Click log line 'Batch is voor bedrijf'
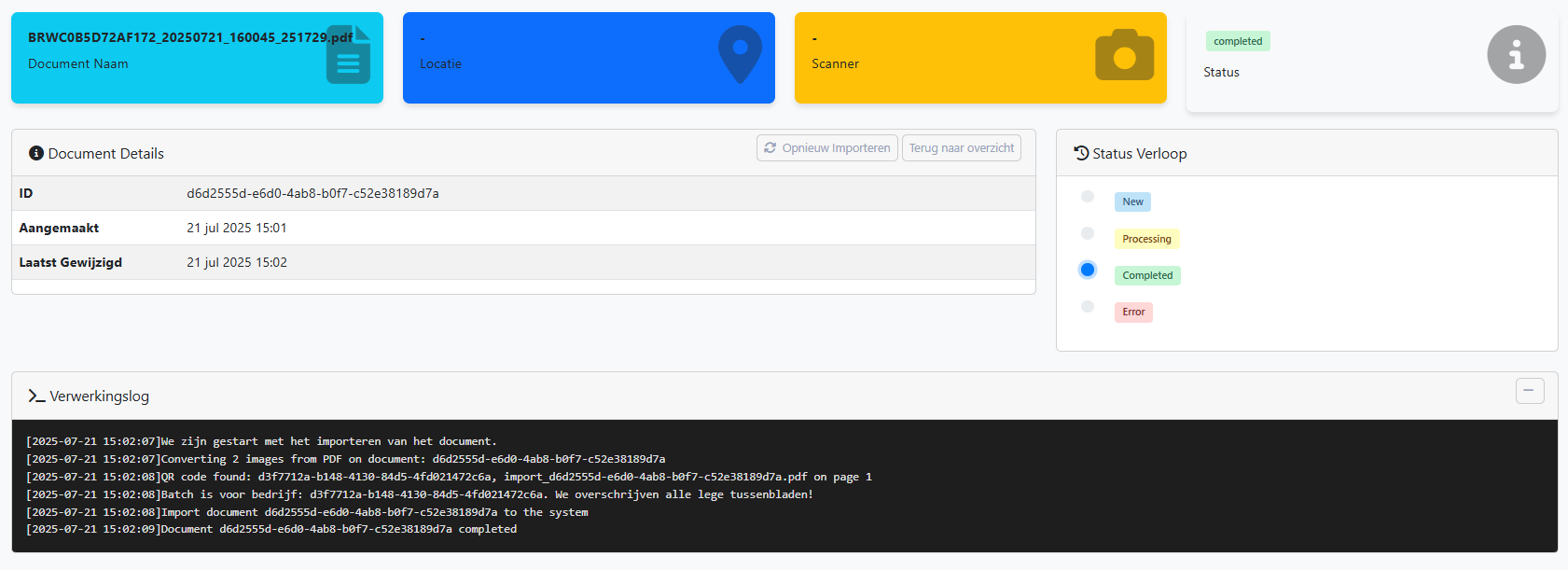 (x=420, y=494)
